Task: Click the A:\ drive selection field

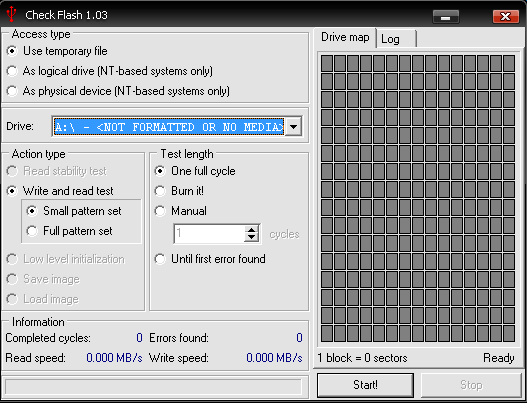Action: click(x=169, y=127)
